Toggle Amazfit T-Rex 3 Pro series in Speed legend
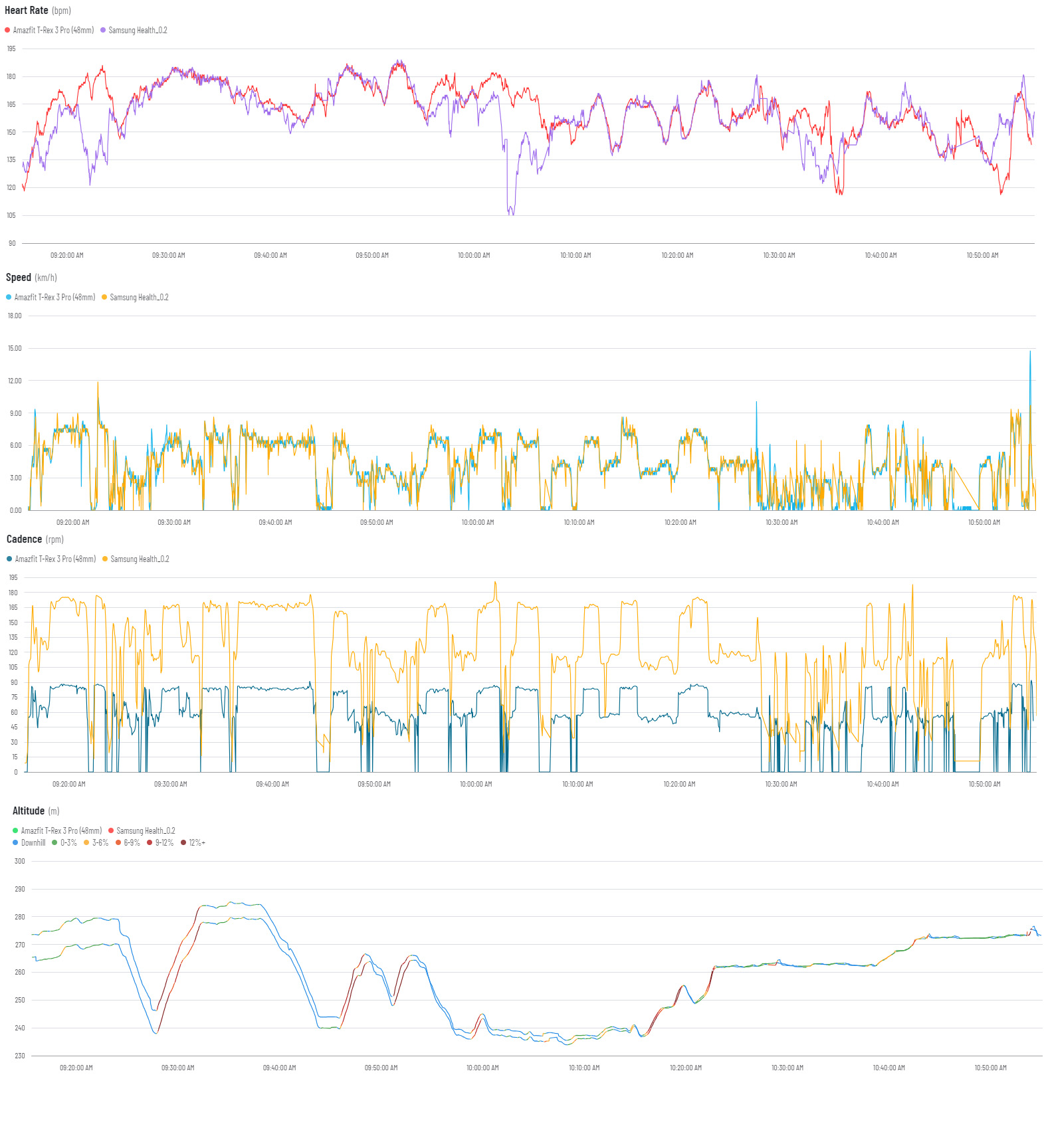This screenshot has height=1148, width=1044. [51, 298]
